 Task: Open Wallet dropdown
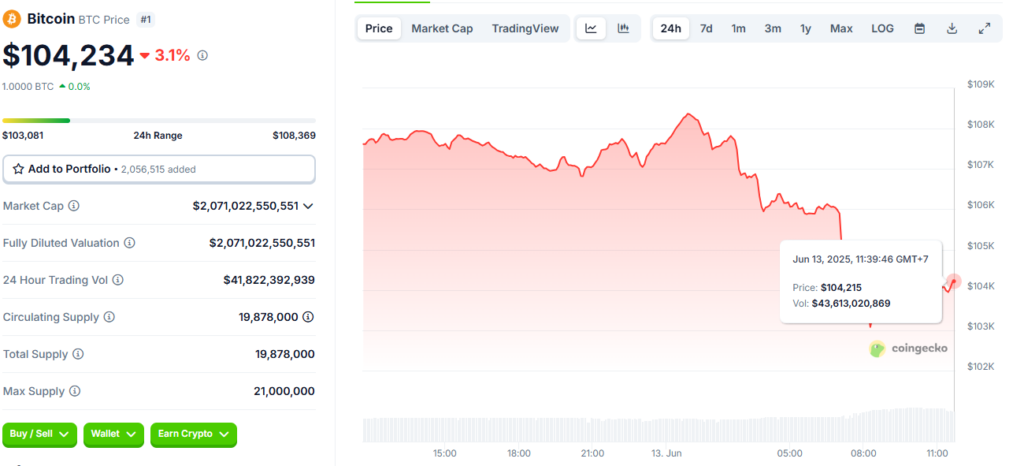click(x=113, y=435)
